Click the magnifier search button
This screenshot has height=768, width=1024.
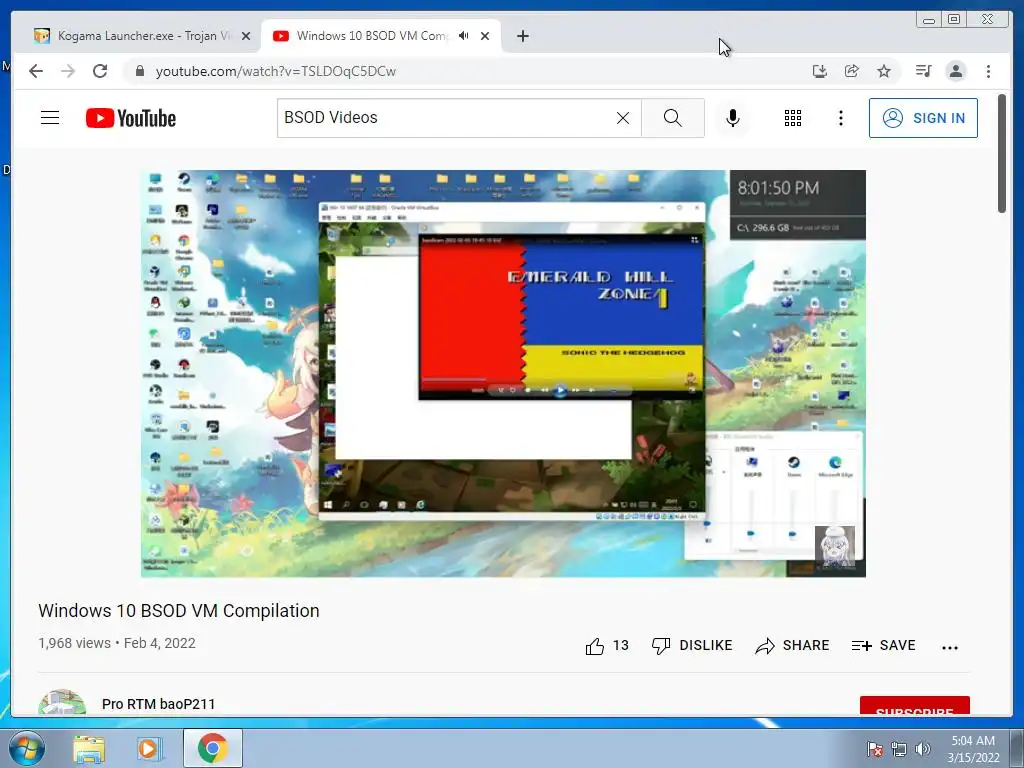coord(673,118)
